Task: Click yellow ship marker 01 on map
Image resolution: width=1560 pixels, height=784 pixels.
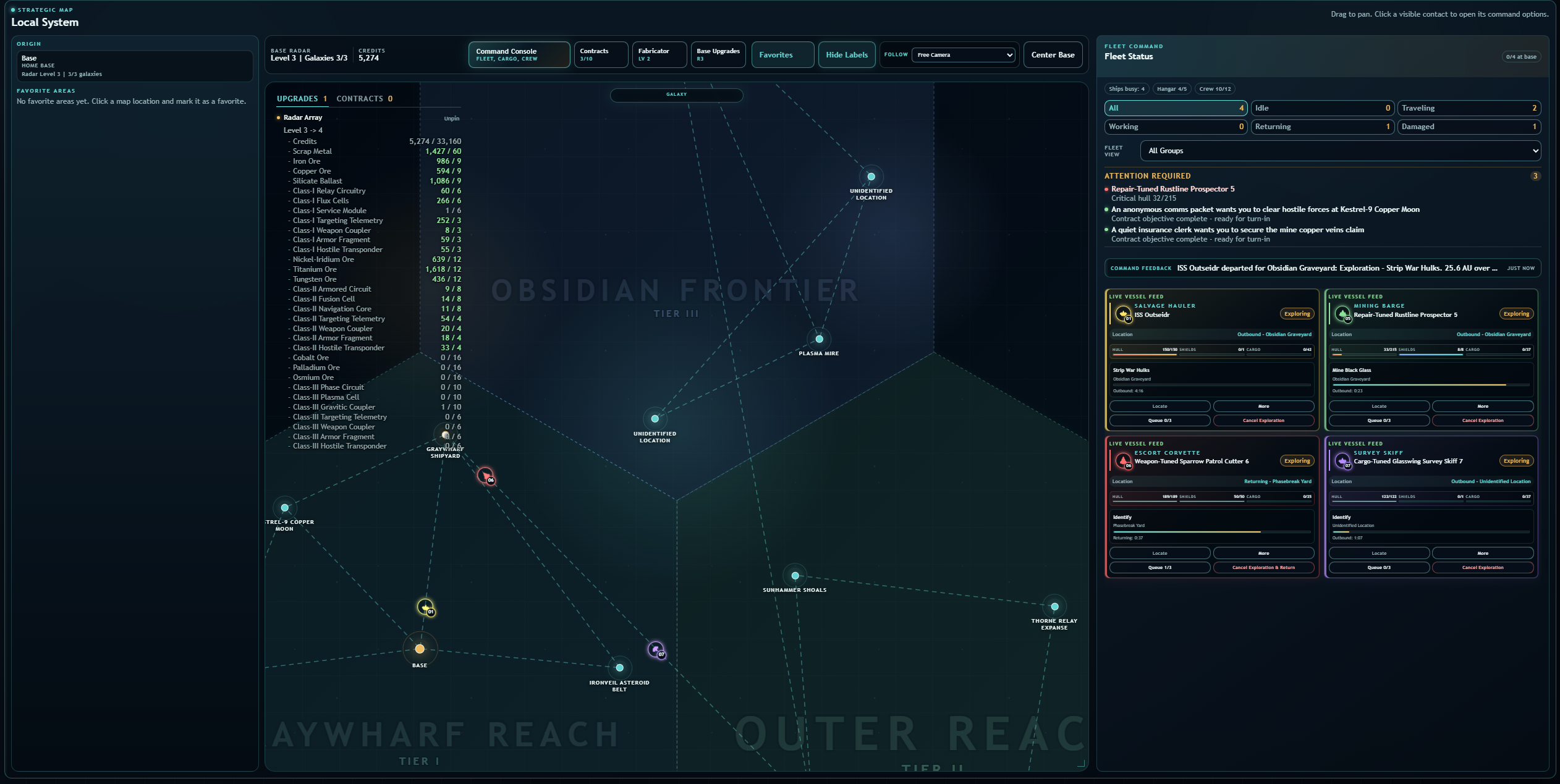Action: 426,607
